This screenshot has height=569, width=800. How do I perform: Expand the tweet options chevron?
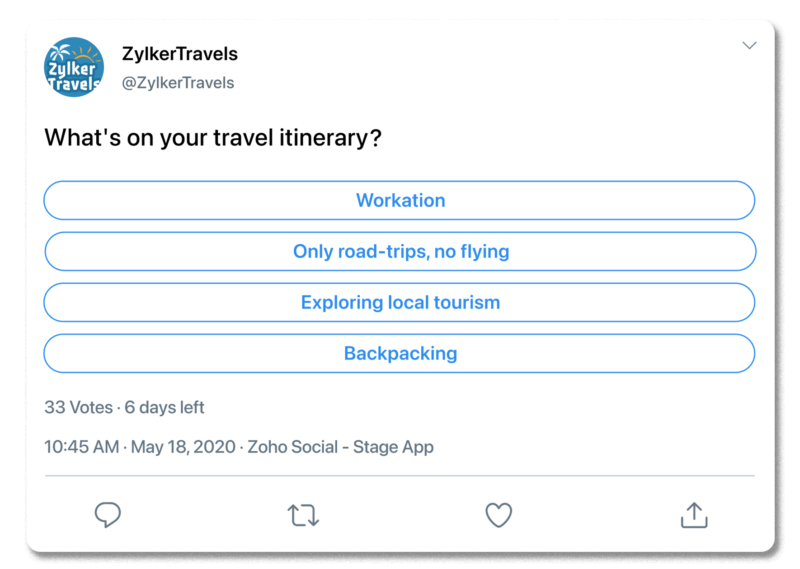click(x=749, y=46)
